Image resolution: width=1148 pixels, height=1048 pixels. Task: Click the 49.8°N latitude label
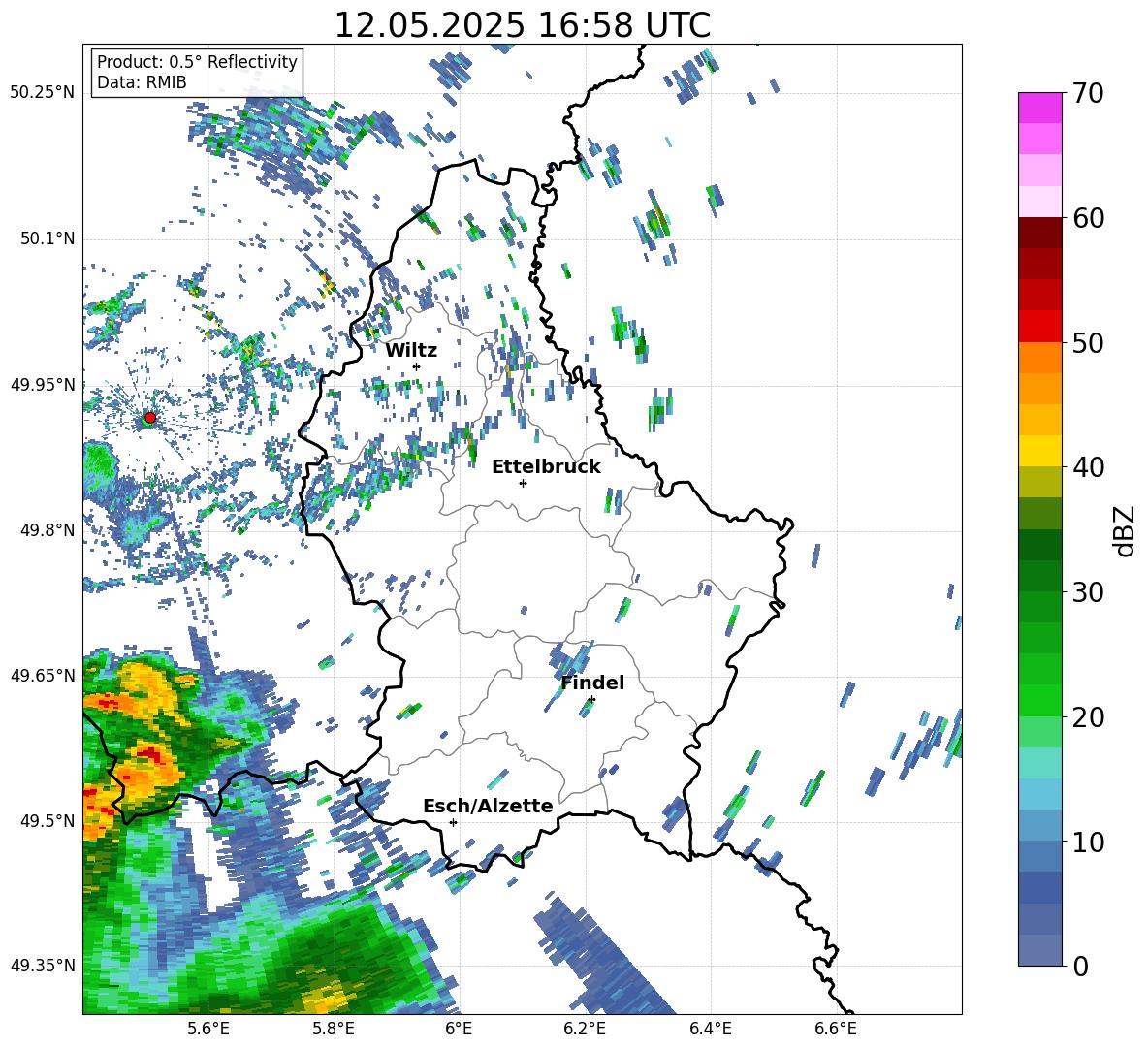(x=48, y=529)
